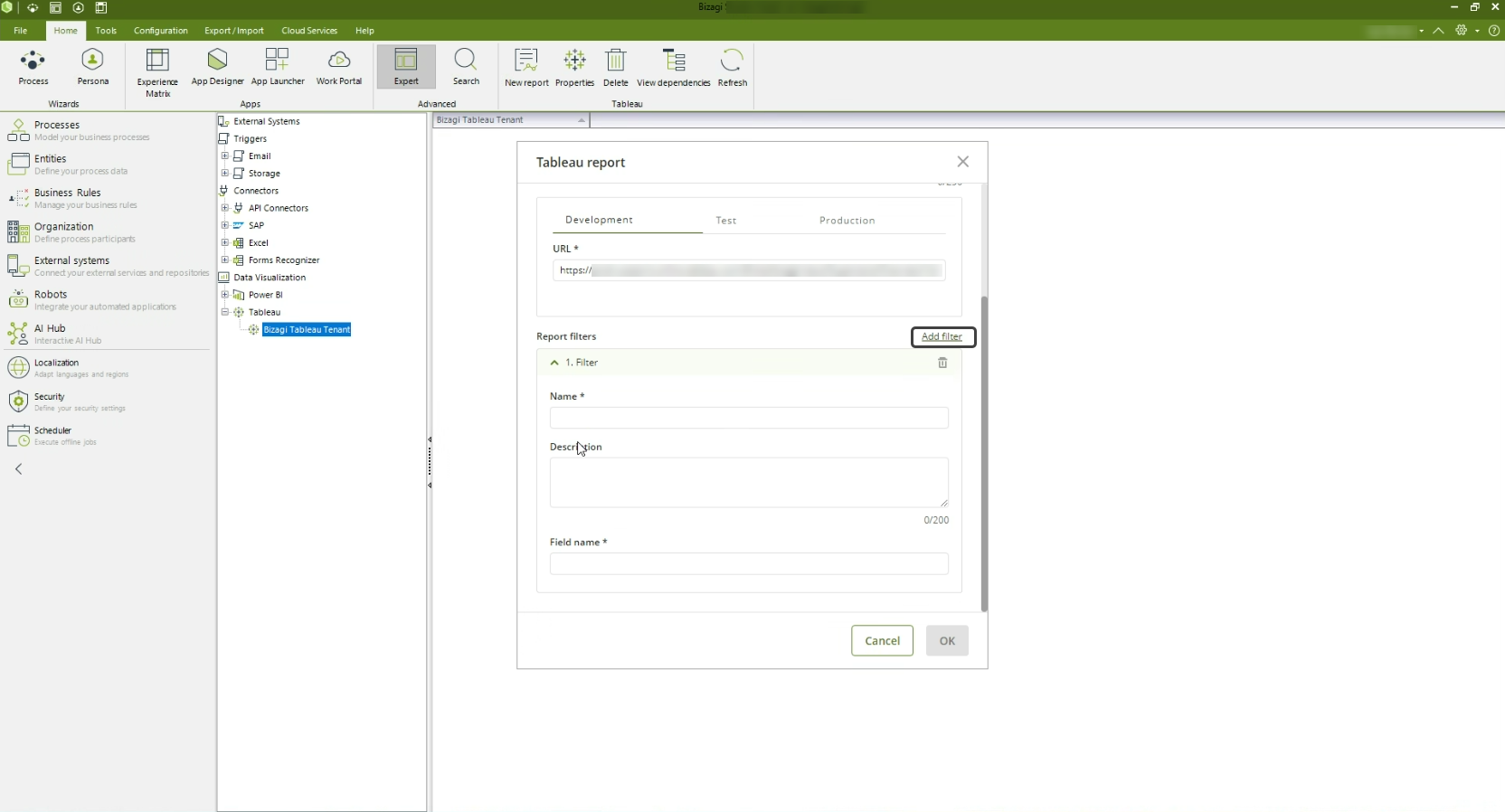Create a New report
Viewport: 1505px width, 812px height.
tap(526, 68)
